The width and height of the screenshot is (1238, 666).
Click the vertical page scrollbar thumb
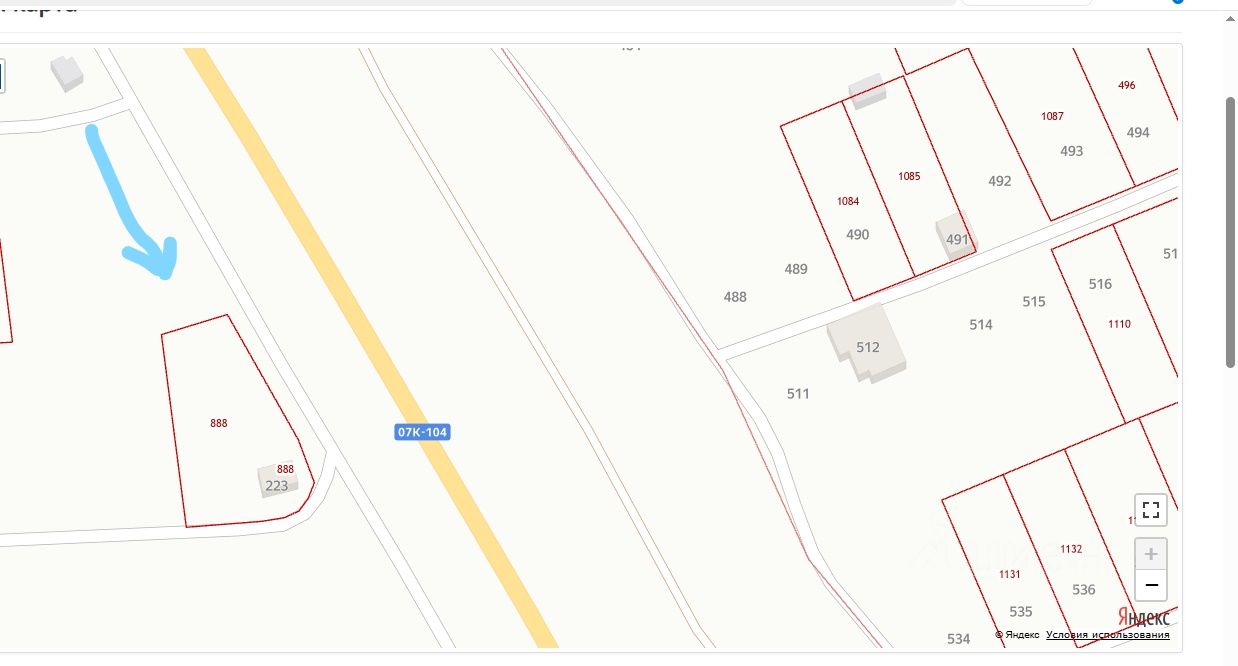coord(1231,232)
